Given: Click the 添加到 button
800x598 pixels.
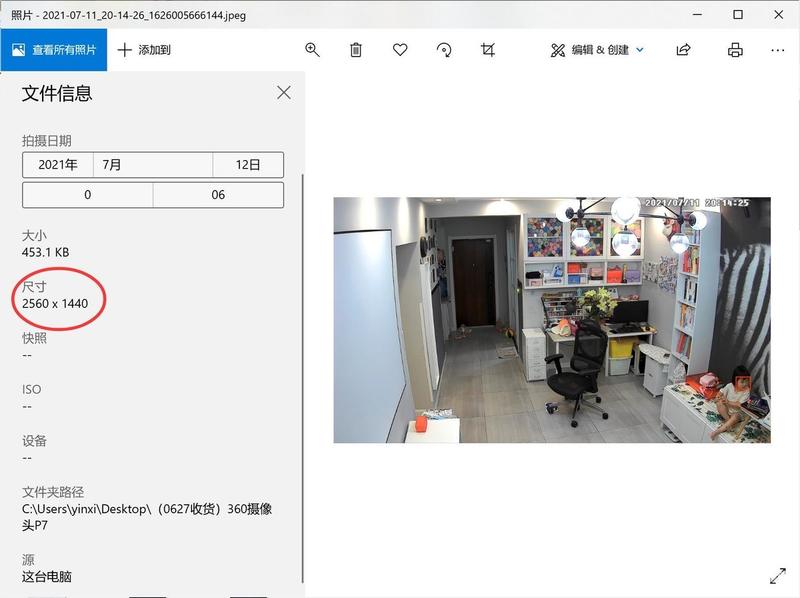Looking at the screenshot, I should tap(144, 50).
